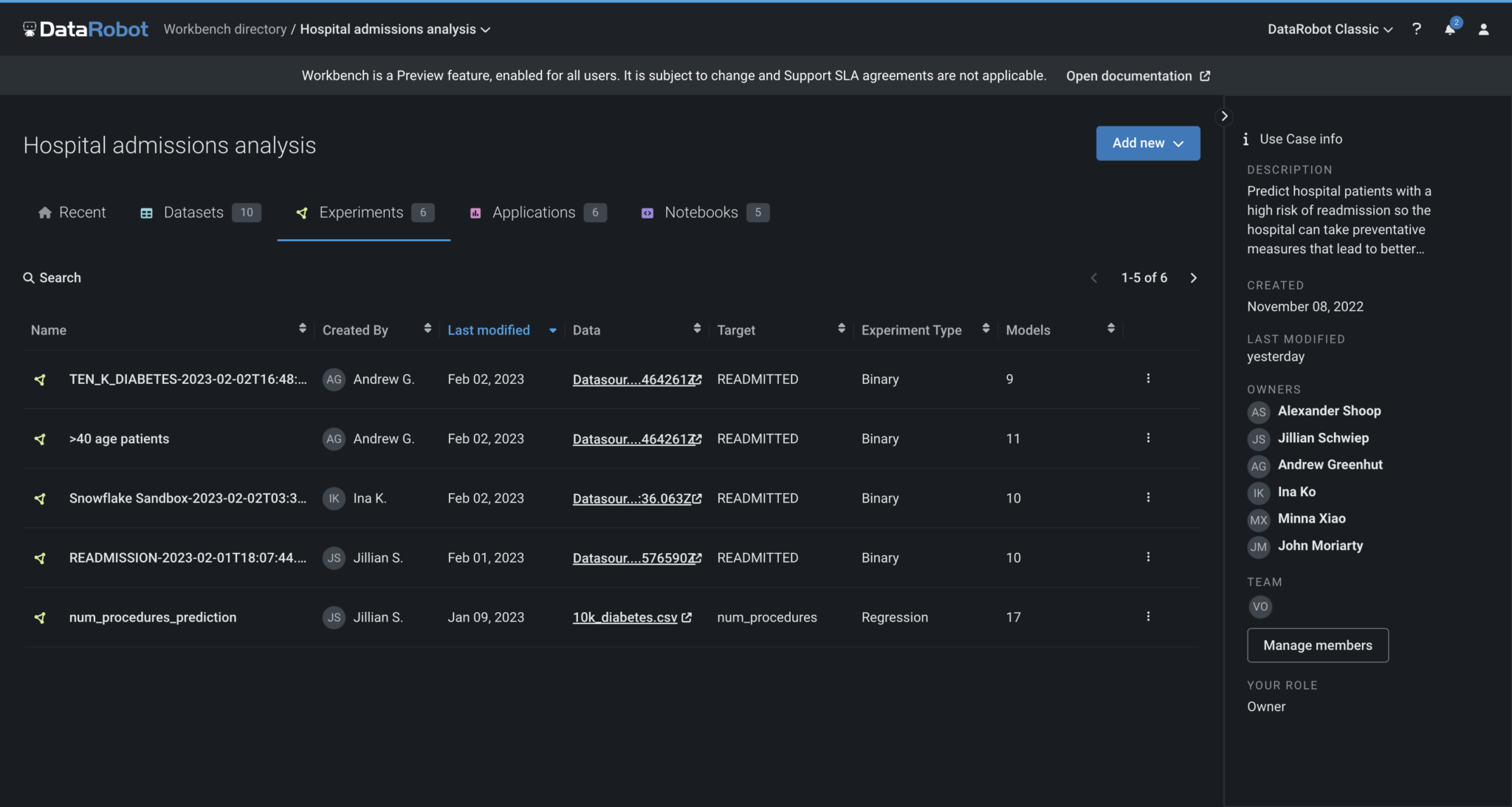Viewport: 1512px width, 807px height.
Task: Open the user profile icon
Action: click(1483, 29)
